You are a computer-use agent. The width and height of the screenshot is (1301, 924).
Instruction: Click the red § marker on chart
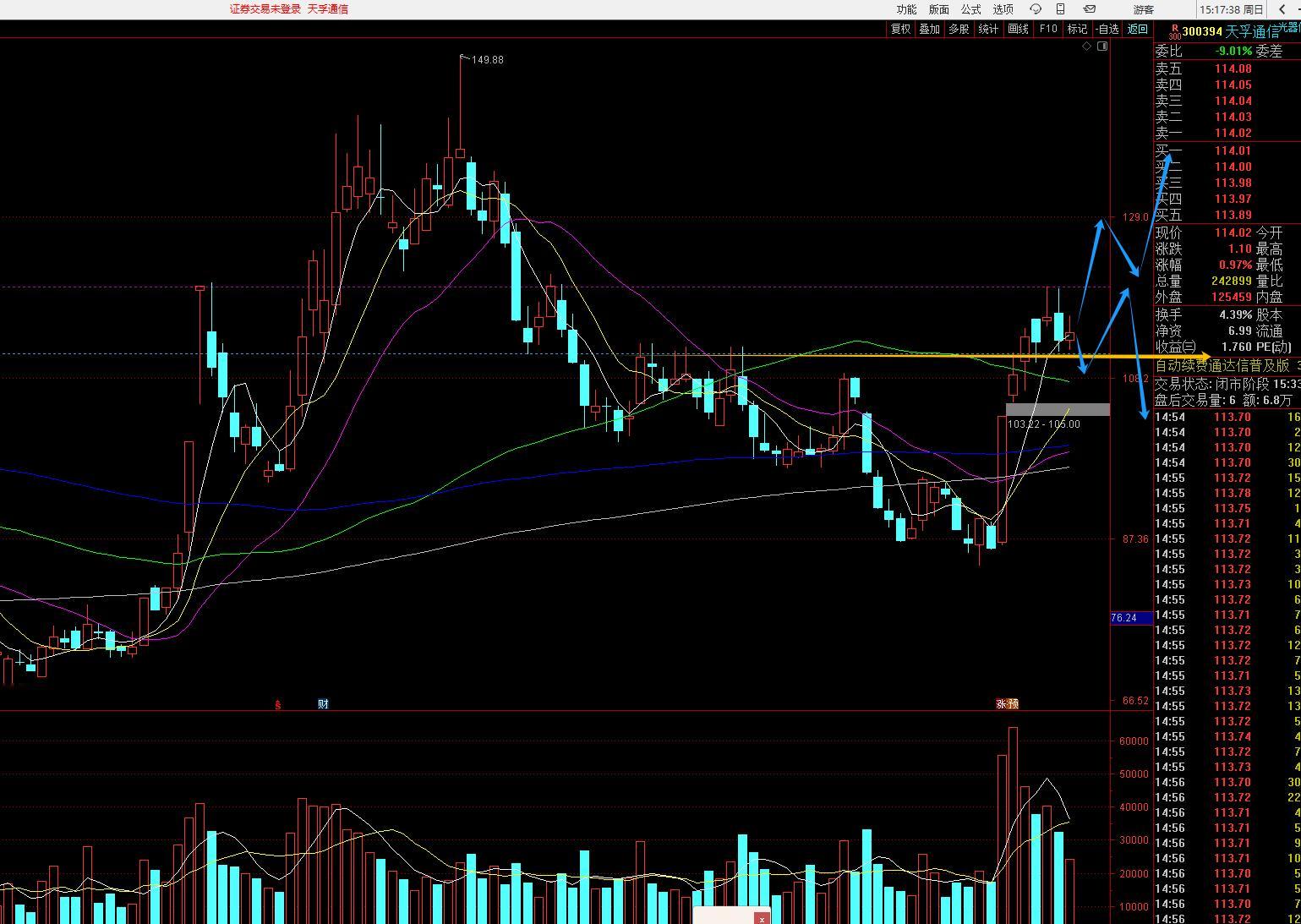coord(277,704)
